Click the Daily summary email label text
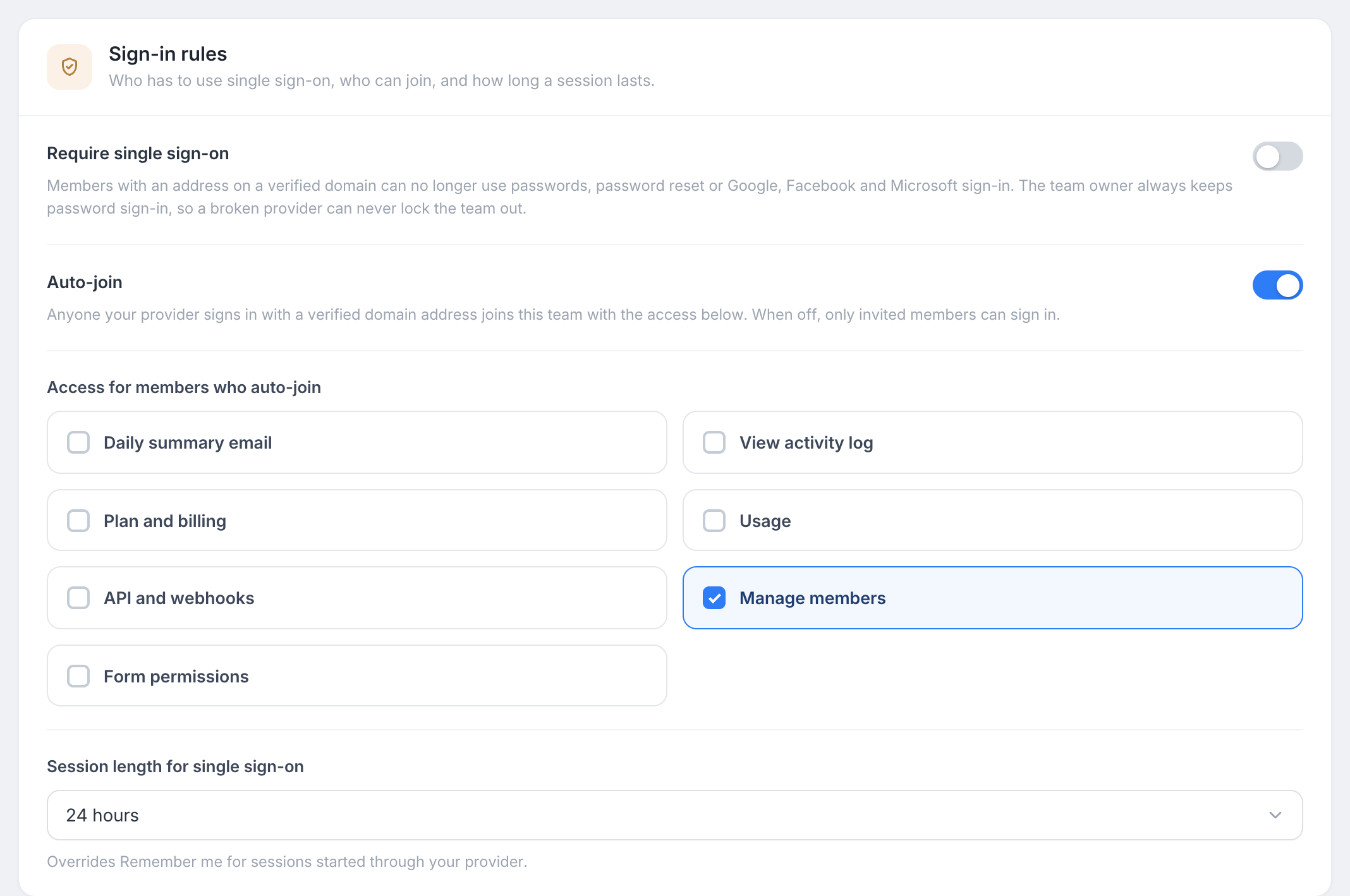1350x896 pixels. pos(188,443)
